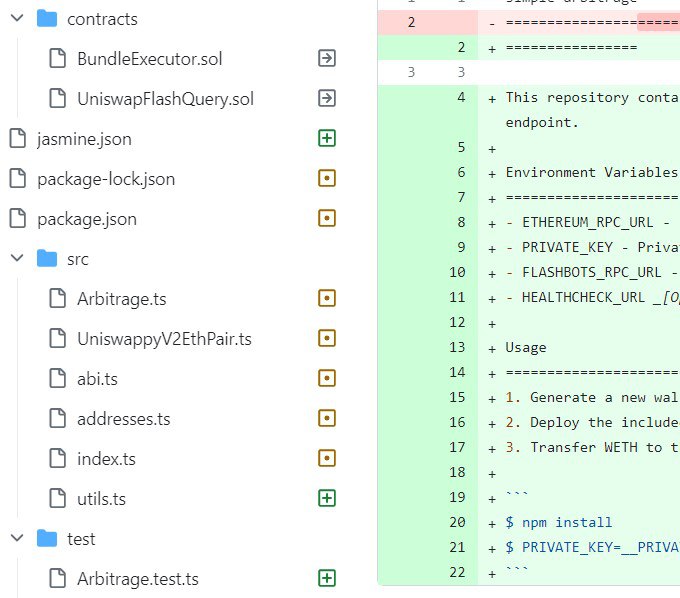Click the file icon beside Arbitrage.ts
The height and width of the screenshot is (598, 680).
tap(58, 298)
